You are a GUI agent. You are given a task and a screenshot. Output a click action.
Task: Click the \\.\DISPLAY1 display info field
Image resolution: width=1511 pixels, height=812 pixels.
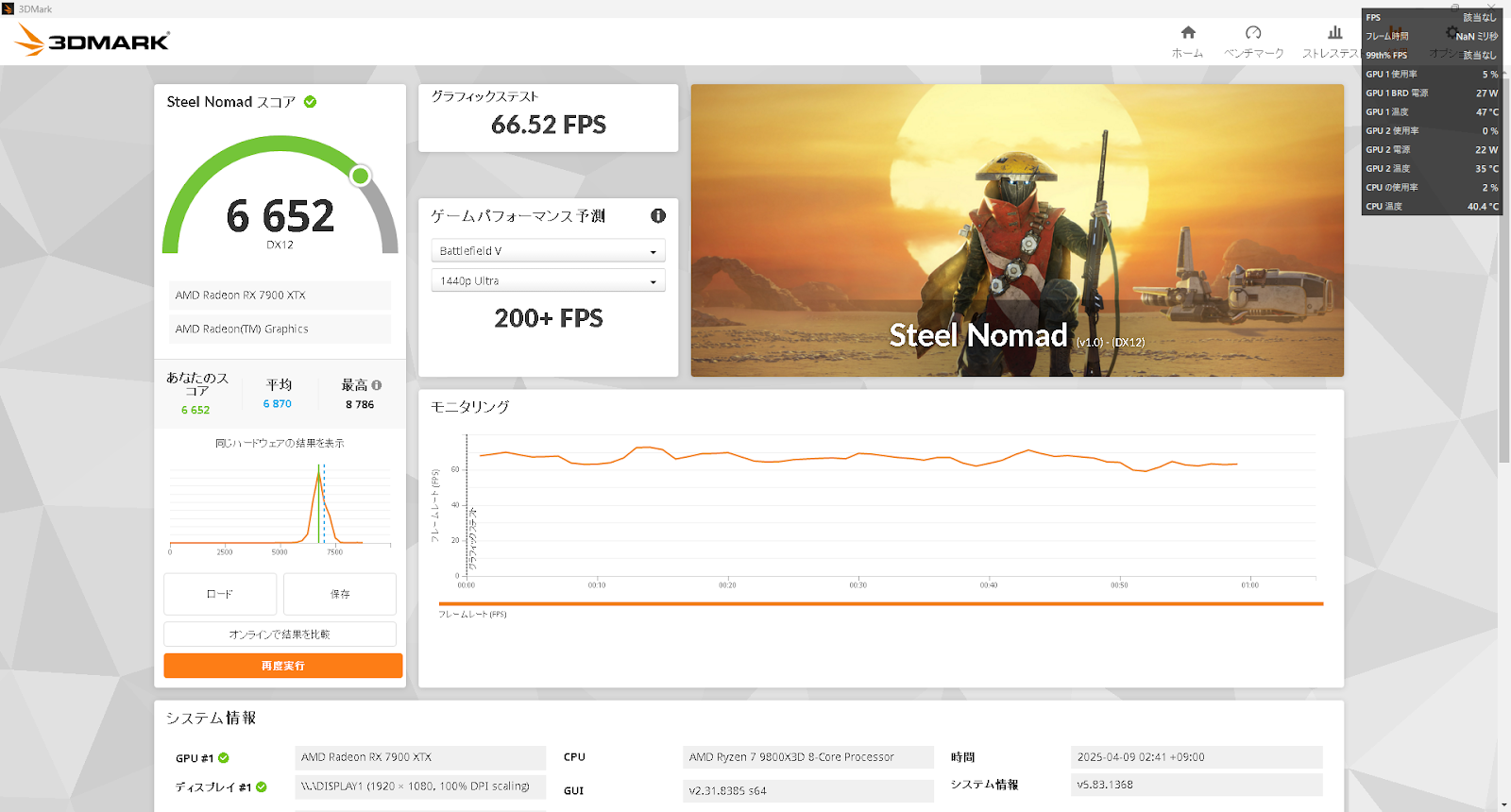[x=420, y=787]
